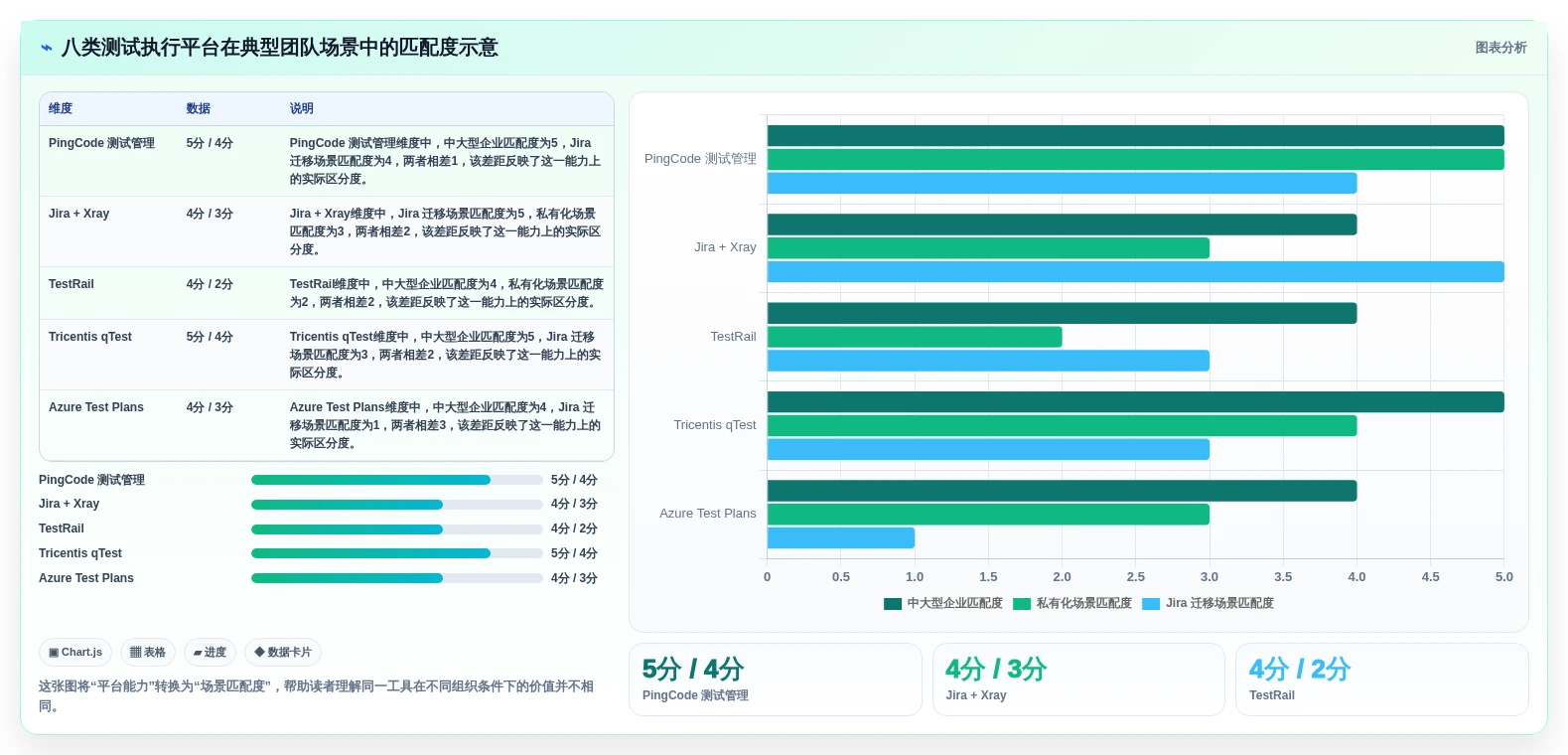Click the Tricentis qTest chart axis label
The image size is (1568, 755).
click(715, 425)
